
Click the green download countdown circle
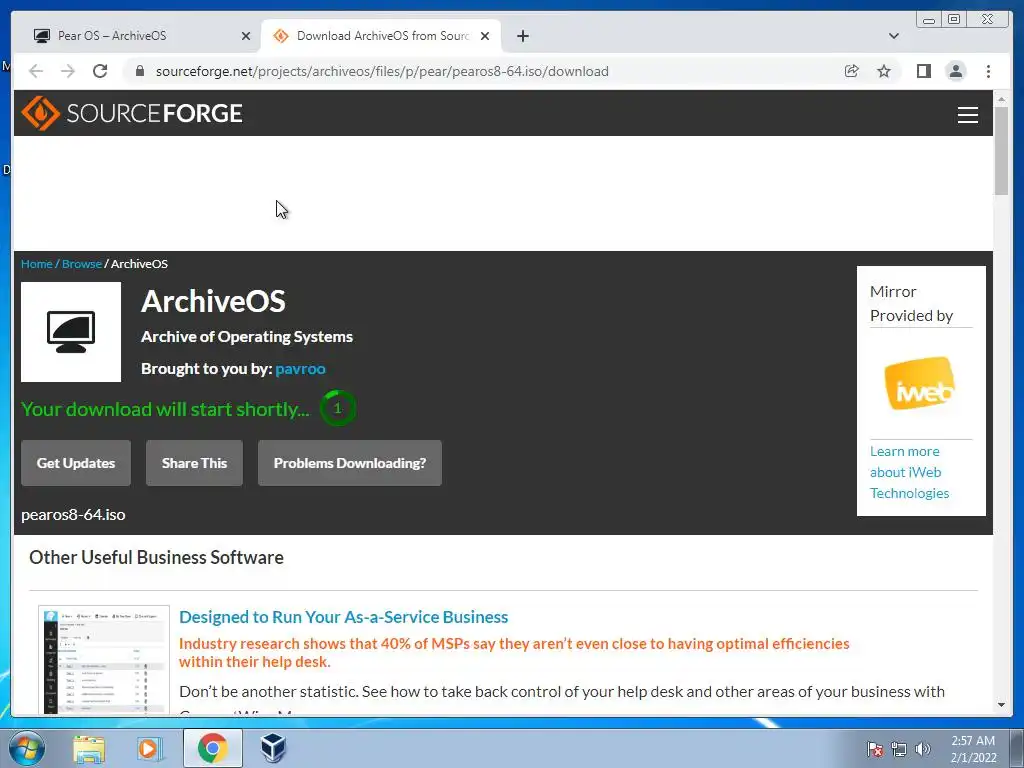[338, 408]
